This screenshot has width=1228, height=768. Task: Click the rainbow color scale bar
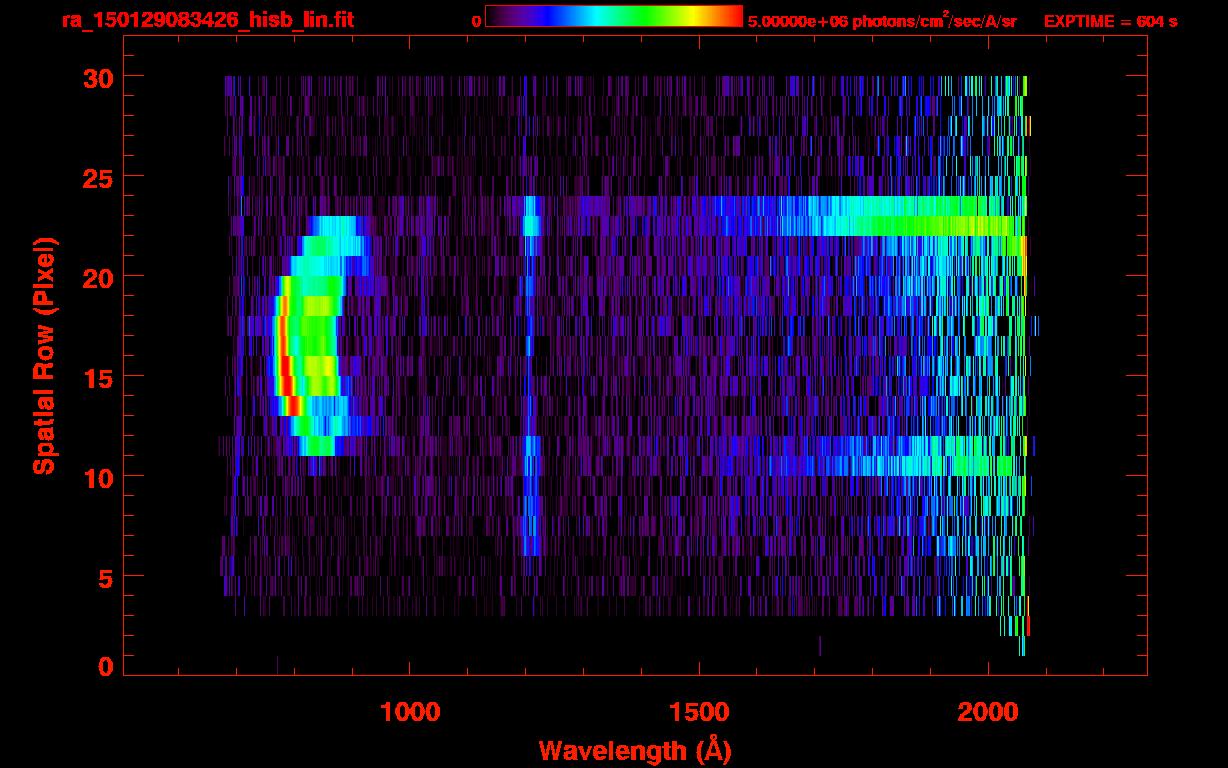[614, 16]
